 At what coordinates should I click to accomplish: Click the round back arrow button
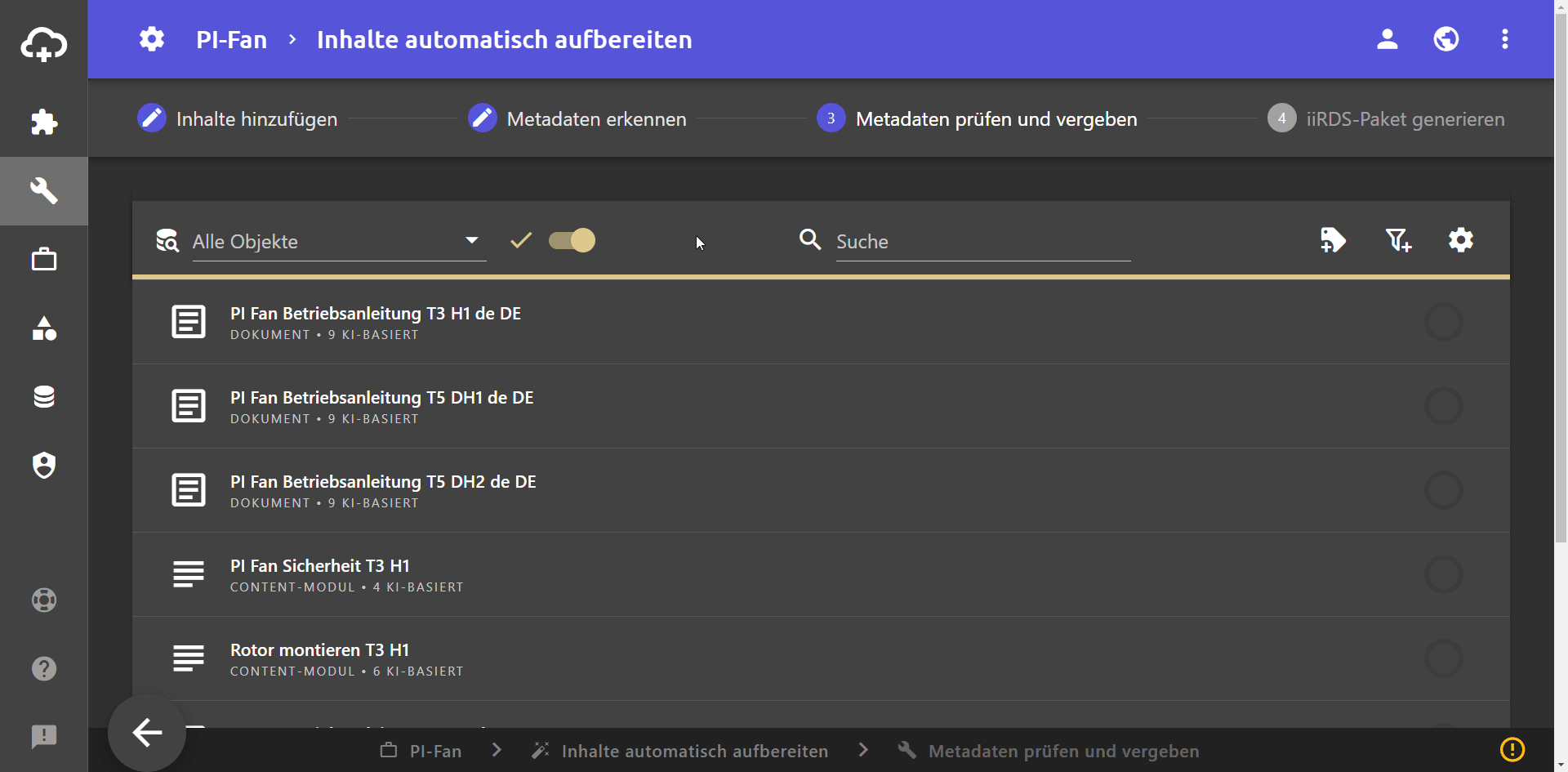click(147, 733)
